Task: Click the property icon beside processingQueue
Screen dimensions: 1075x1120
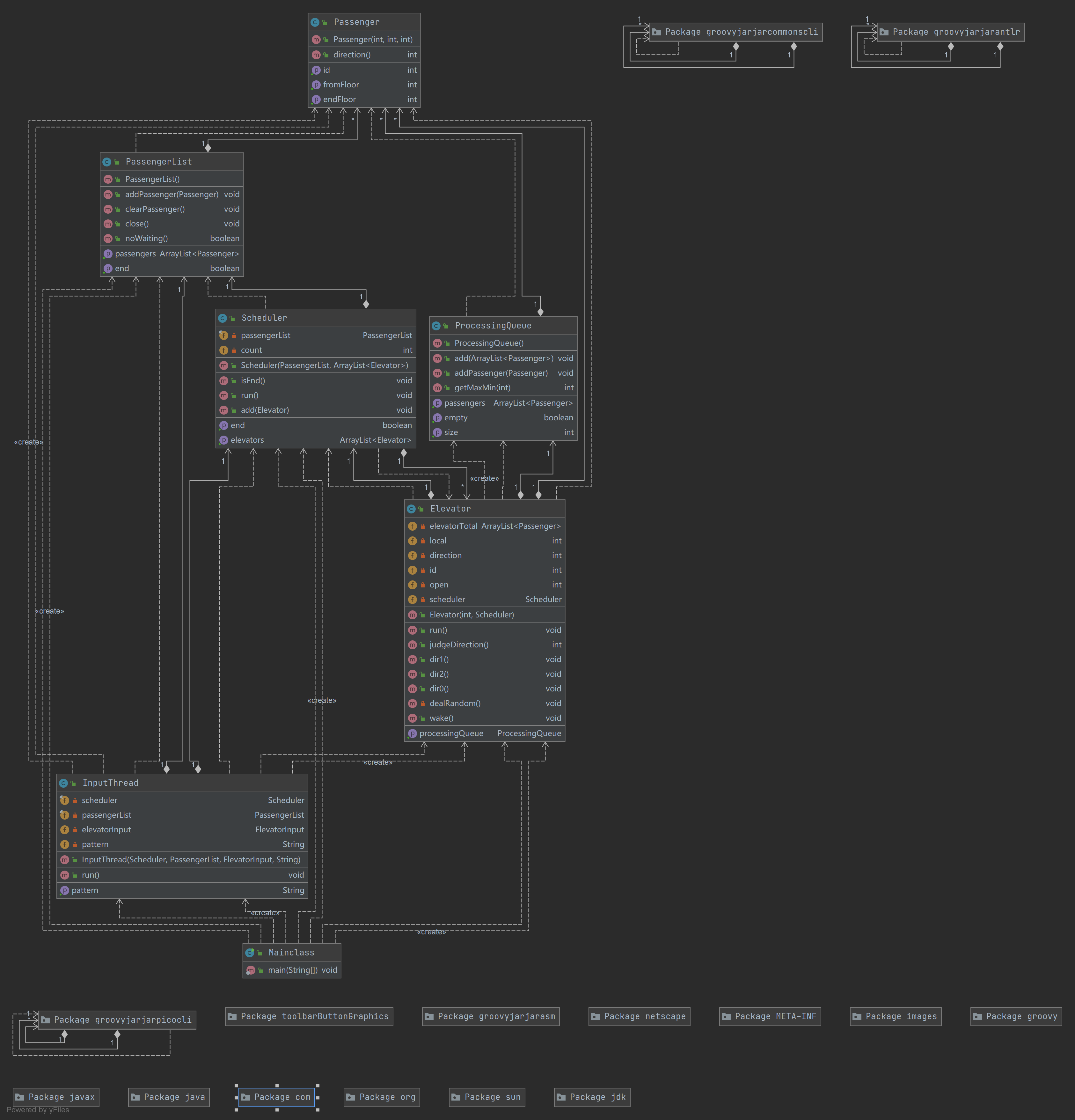Action: [413, 734]
